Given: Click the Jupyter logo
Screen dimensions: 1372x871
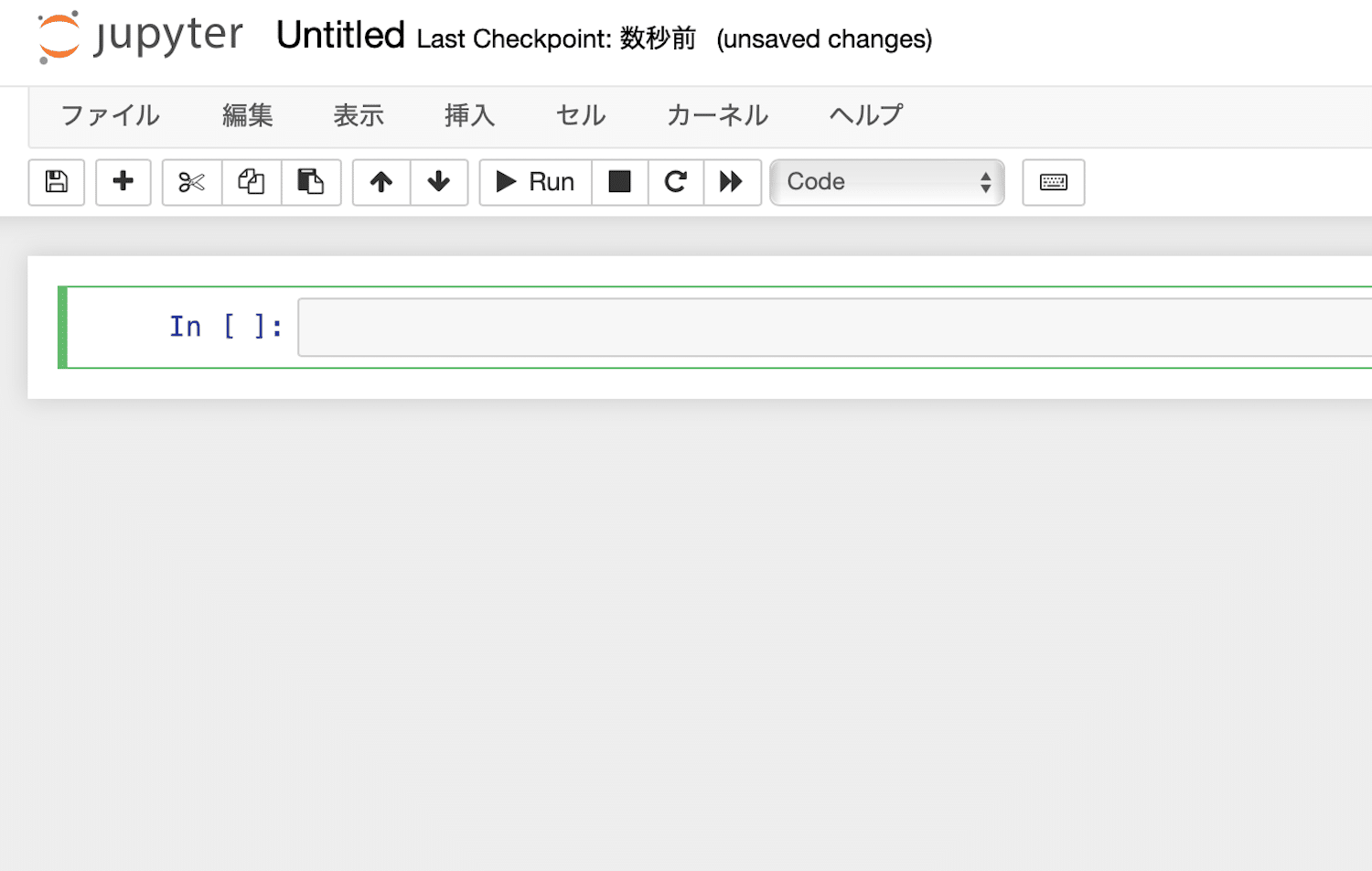Looking at the screenshot, I should 140,37.
